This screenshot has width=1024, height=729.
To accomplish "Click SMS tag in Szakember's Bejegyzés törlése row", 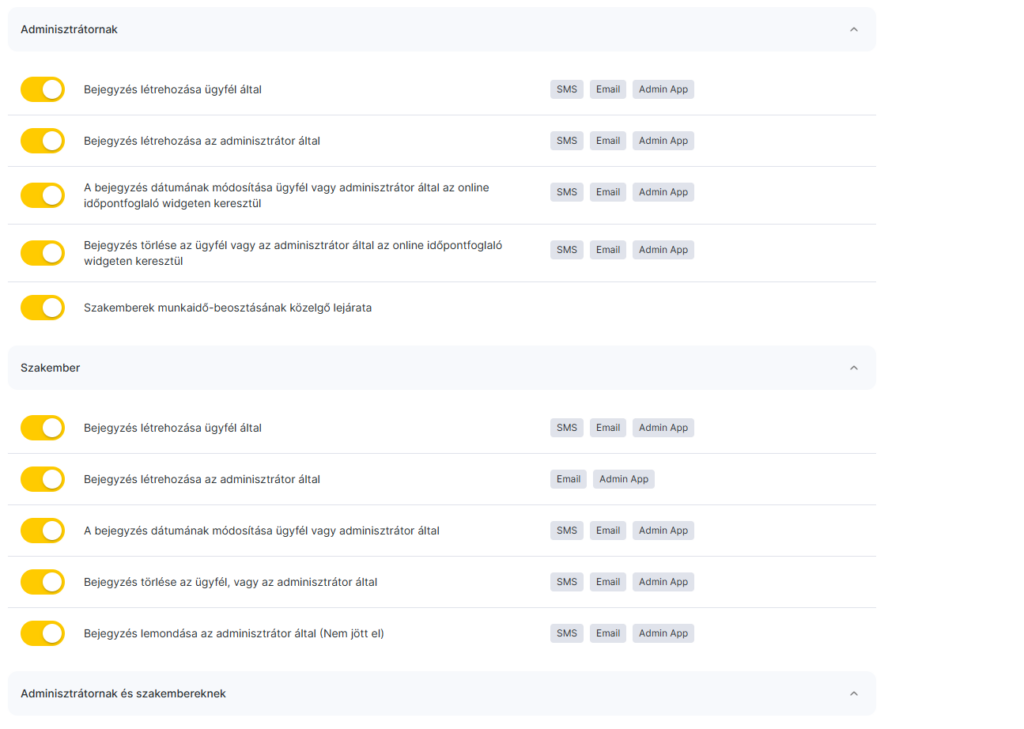I will (x=567, y=582).
